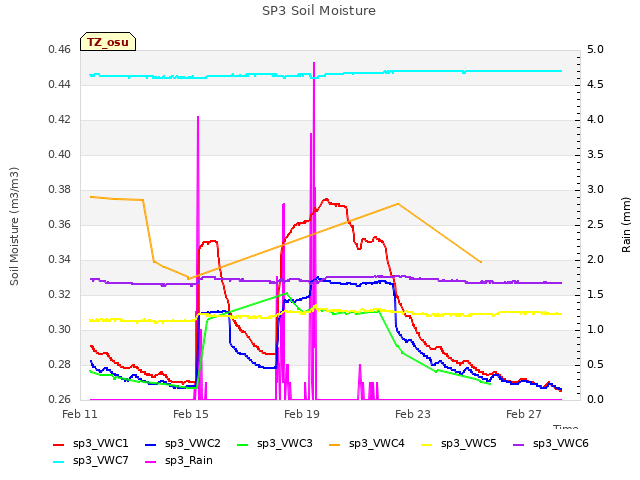Click the 3.0 rain axis value

tap(596, 190)
